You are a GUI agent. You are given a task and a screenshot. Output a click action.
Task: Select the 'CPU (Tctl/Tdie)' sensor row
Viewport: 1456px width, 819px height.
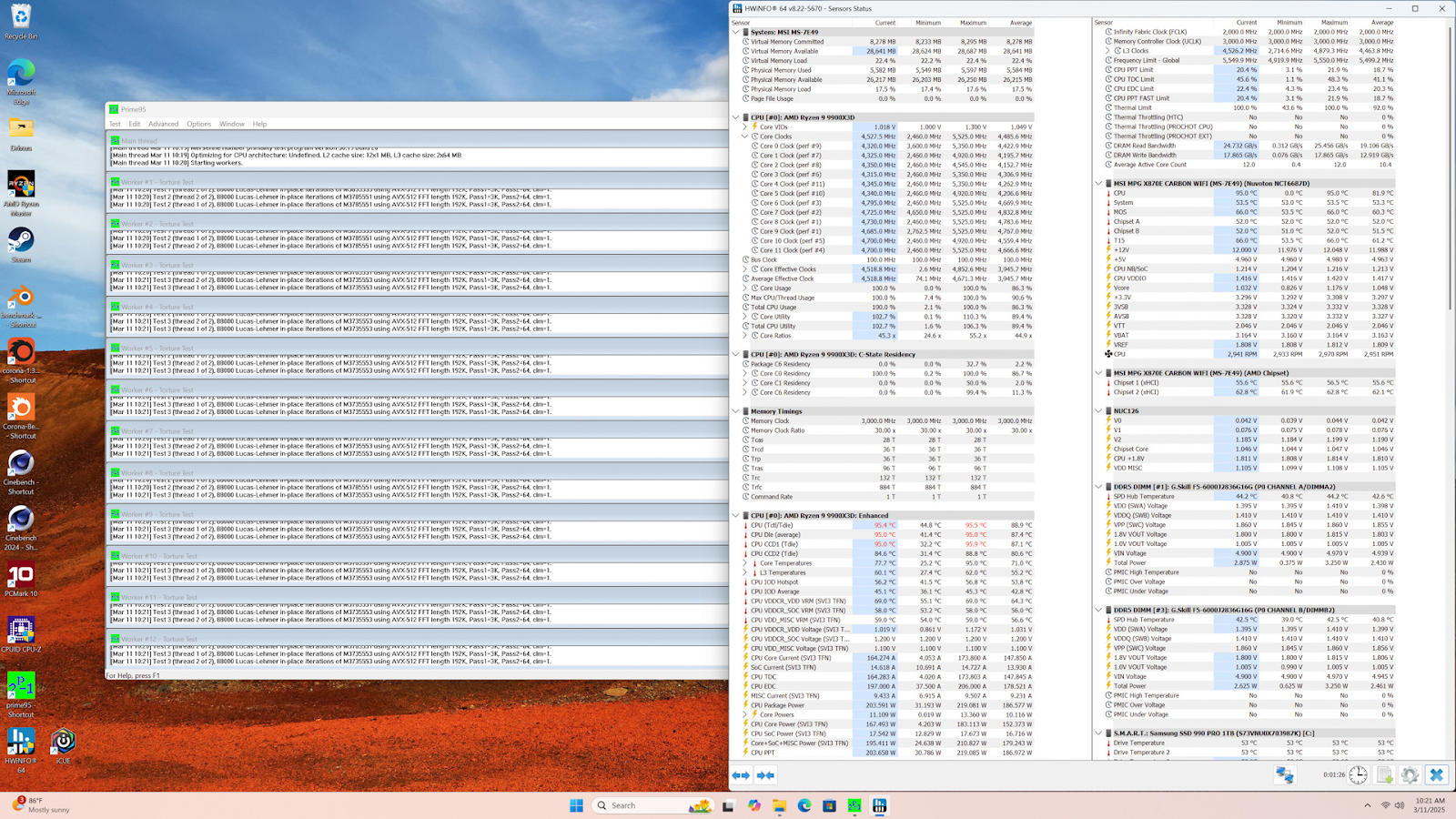click(888, 525)
